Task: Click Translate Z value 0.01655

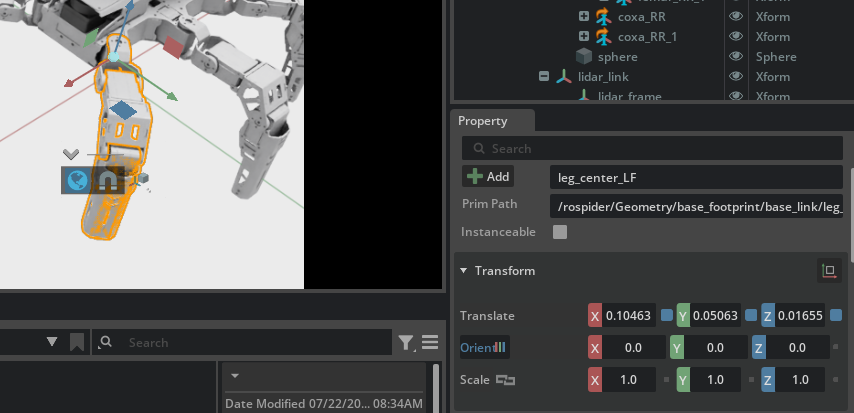Action: click(800, 315)
